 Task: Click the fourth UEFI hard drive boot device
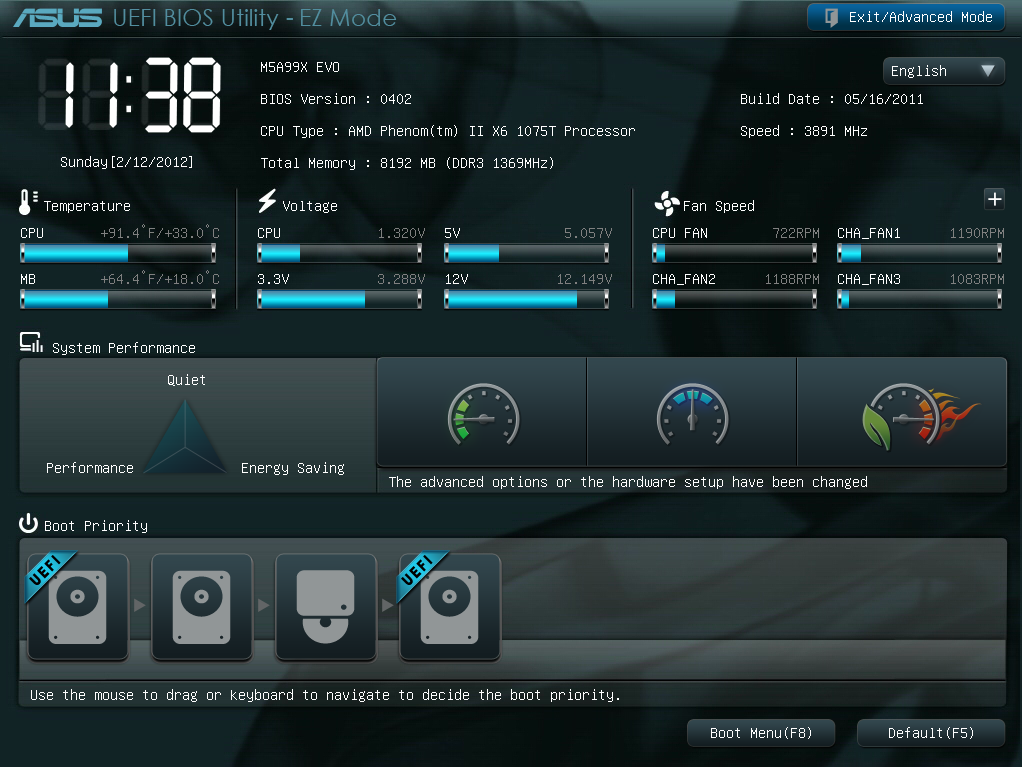click(449, 607)
